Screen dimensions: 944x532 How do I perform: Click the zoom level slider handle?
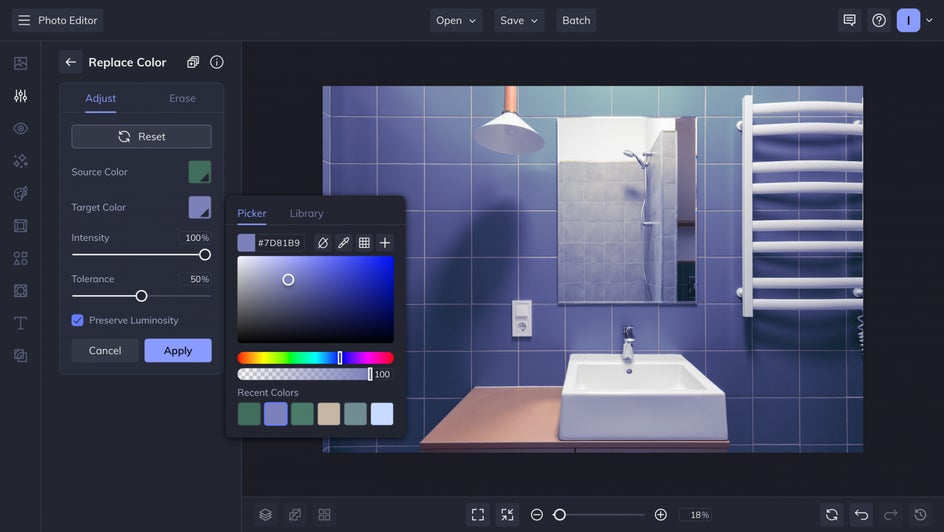[560, 515]
